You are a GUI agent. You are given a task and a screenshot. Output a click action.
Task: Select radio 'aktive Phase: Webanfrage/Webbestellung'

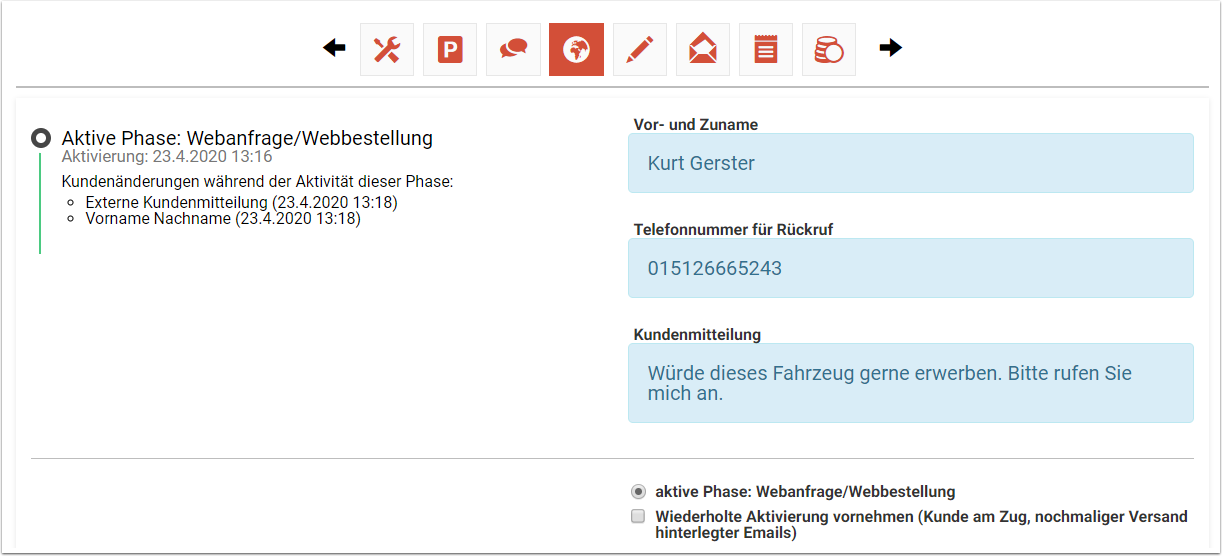pos(638,492)
